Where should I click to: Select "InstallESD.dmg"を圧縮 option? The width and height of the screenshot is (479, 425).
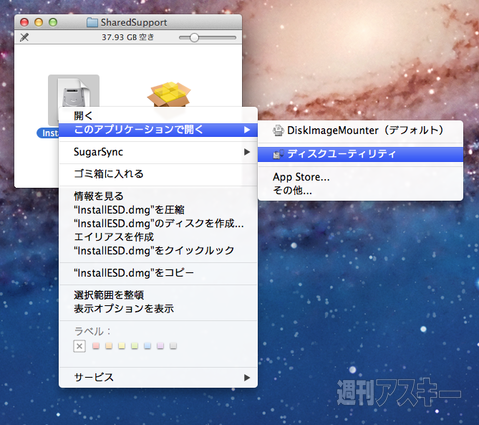click(158, 210)
